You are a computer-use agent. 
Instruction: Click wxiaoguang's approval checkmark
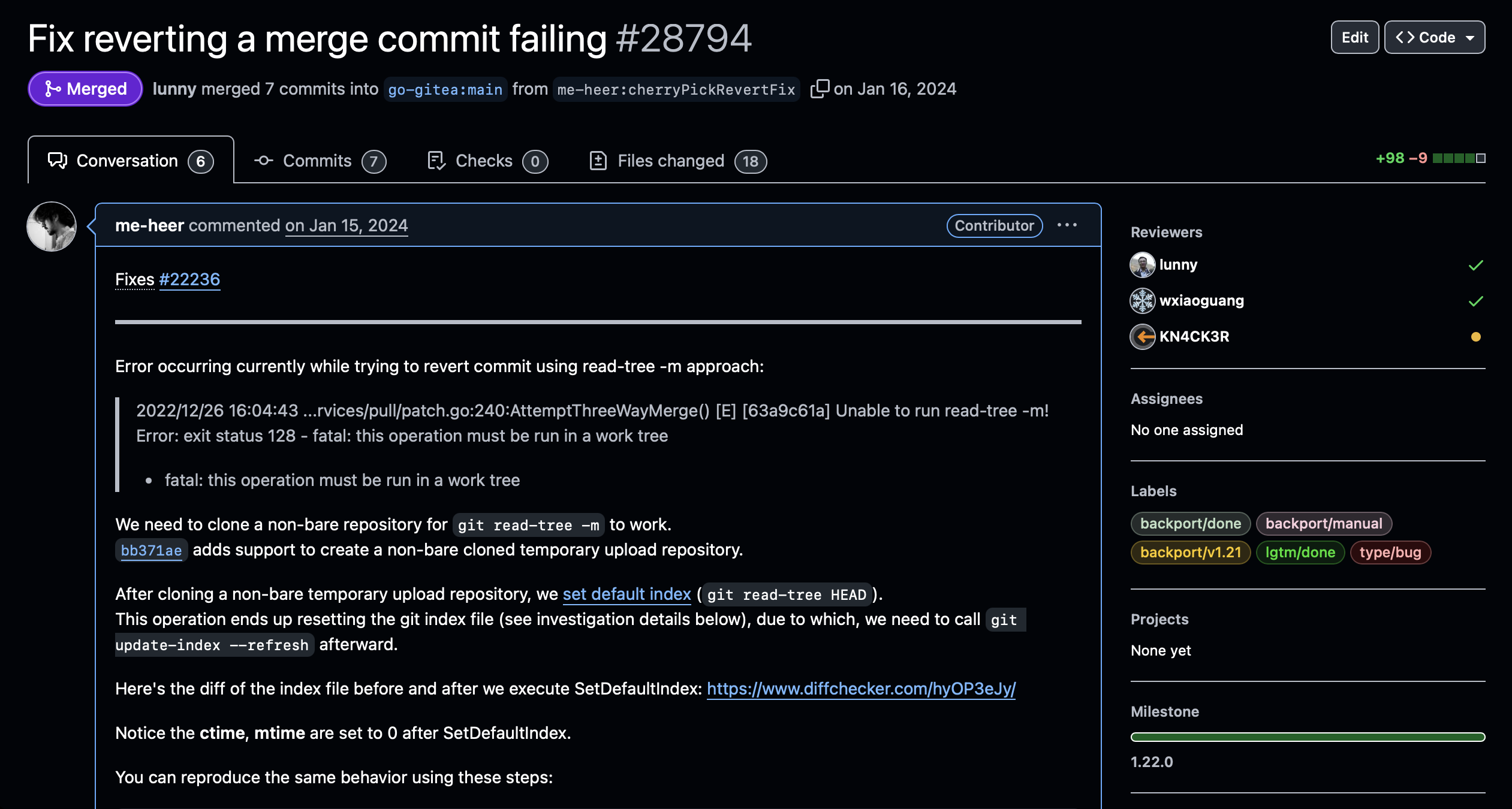pyautogui.click(x=1476, y=301)
